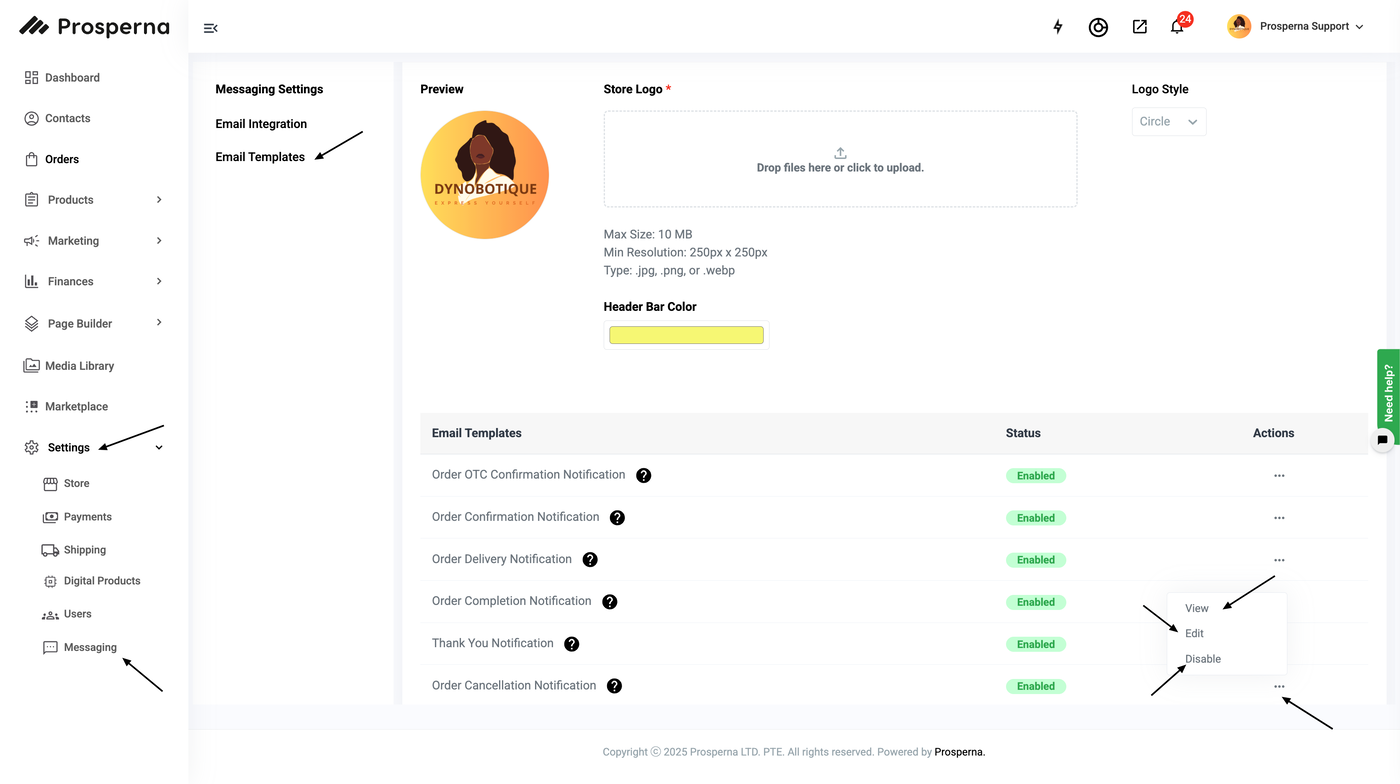Viewport: 1400px width, 784px height.
Task: Open the Email Integration settings
Action: tap(261, 124)
